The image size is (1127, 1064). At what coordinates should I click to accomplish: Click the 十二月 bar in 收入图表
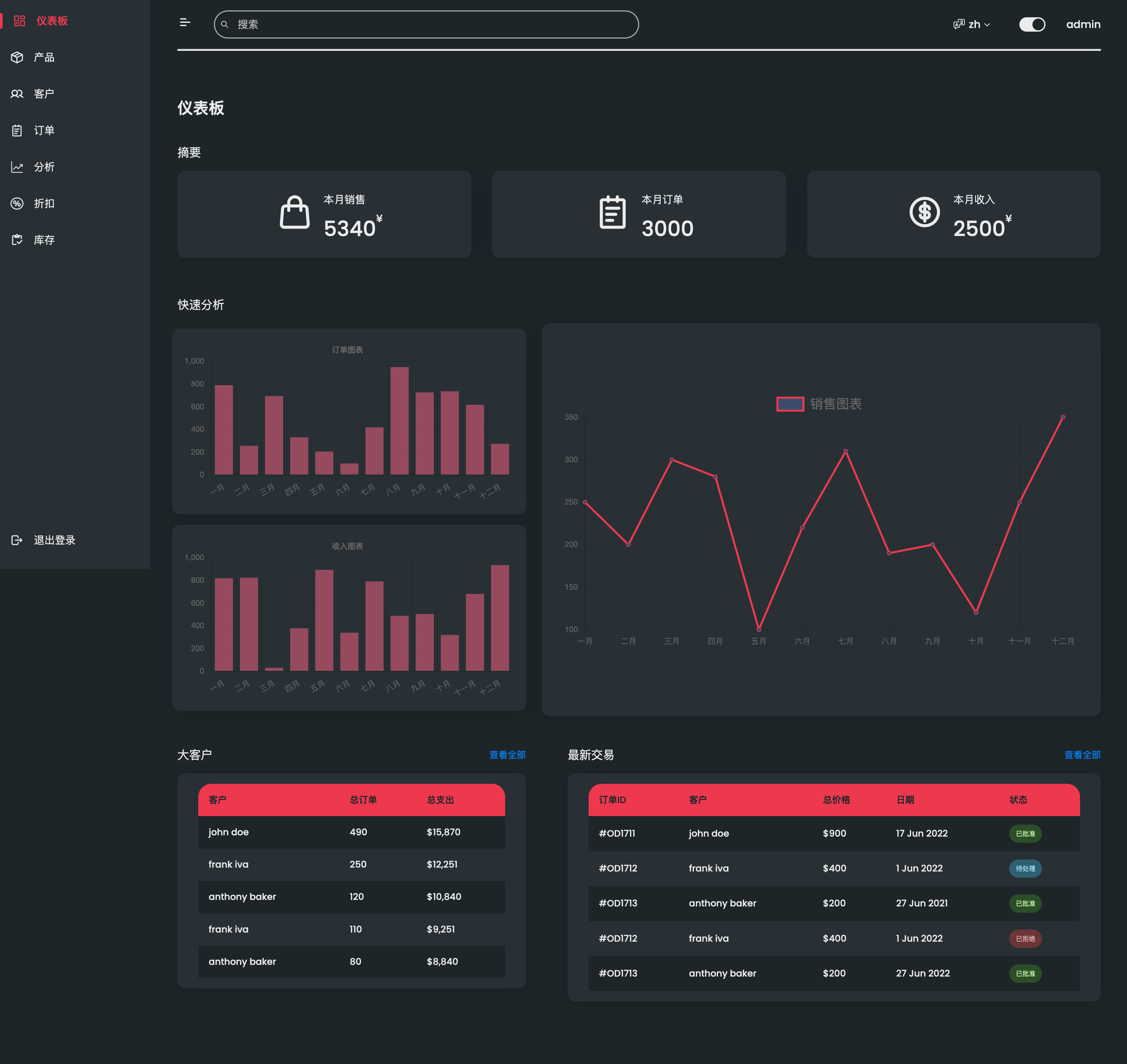click(x=500, y=618)
